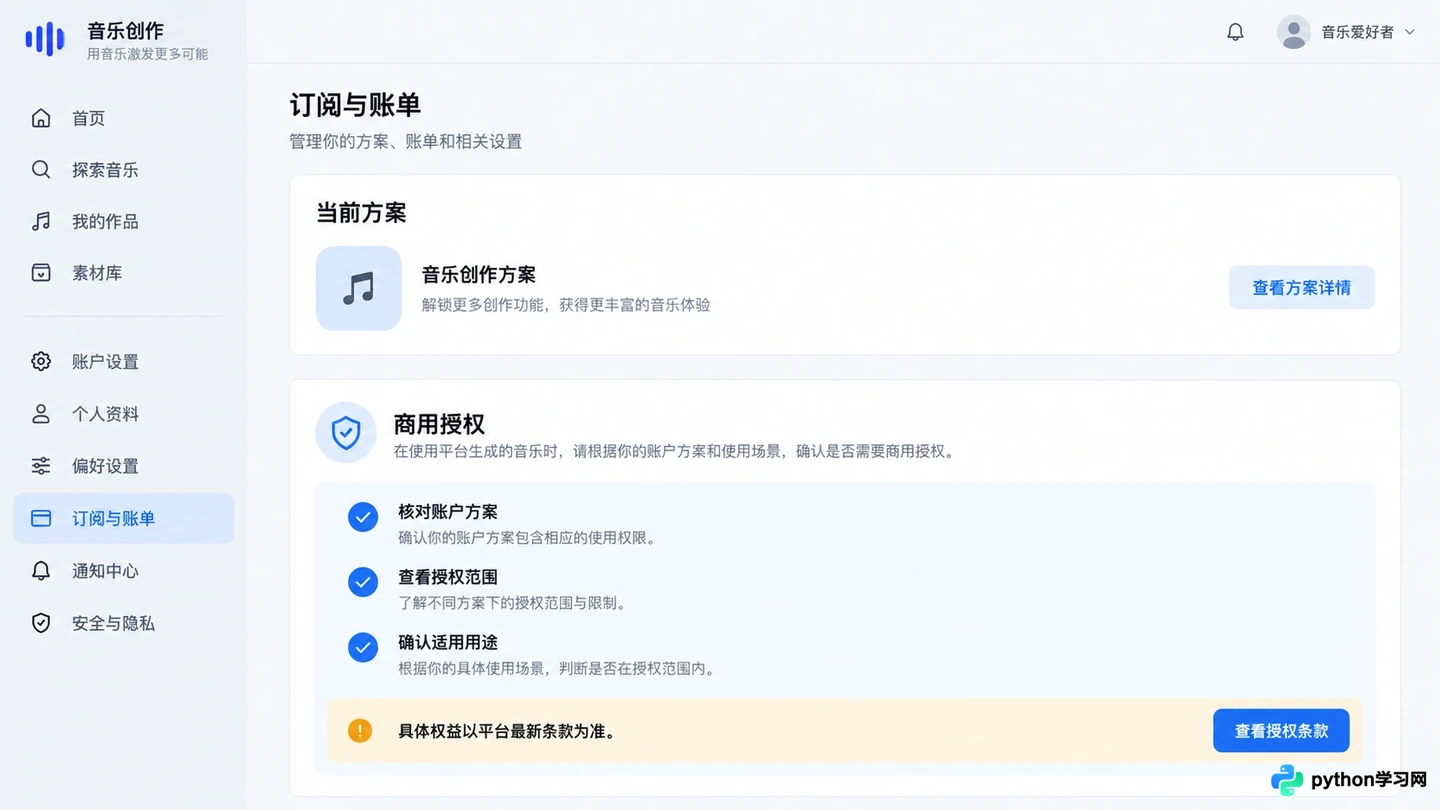Image resolution: width=1440 pixels, height=810 pixels.
Task: Select 我的作品 in the sidebar
Action: pyautogui.click(x=124, y=222)
